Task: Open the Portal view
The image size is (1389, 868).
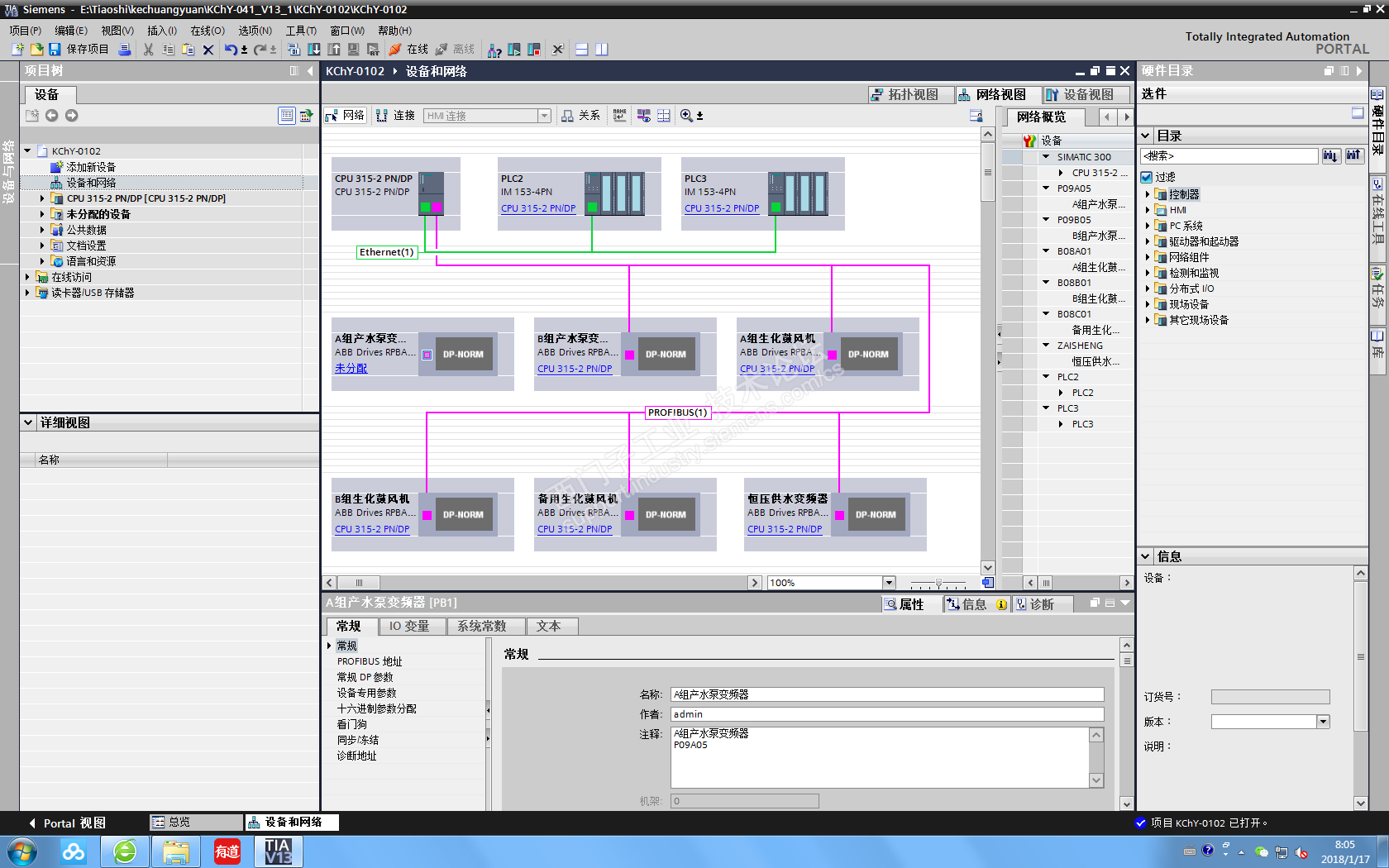Action: point(68,823)
